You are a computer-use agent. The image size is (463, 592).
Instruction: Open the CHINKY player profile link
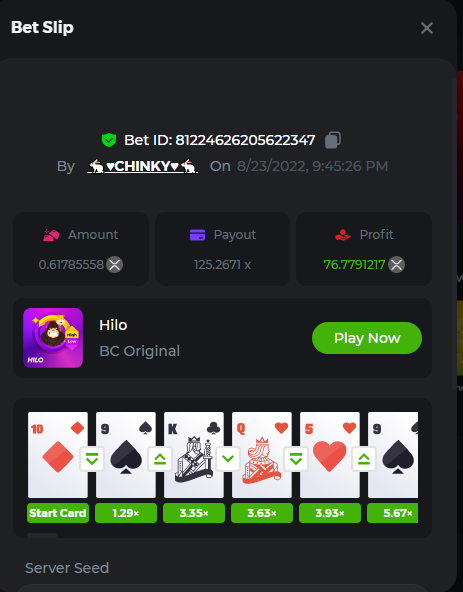click(x=142, y=166)
